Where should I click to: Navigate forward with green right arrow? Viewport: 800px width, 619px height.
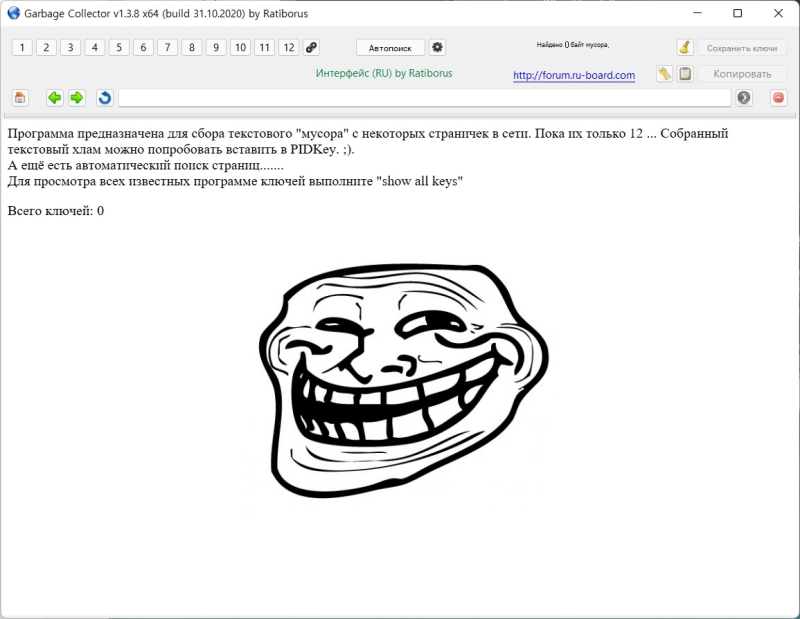point(77,97)
